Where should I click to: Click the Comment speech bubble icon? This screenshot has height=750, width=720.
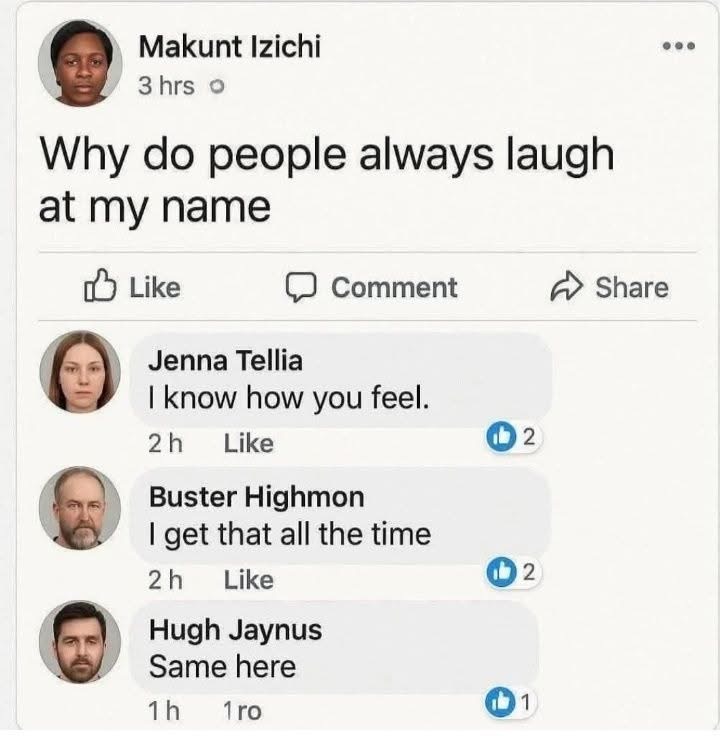pos(301,288)
